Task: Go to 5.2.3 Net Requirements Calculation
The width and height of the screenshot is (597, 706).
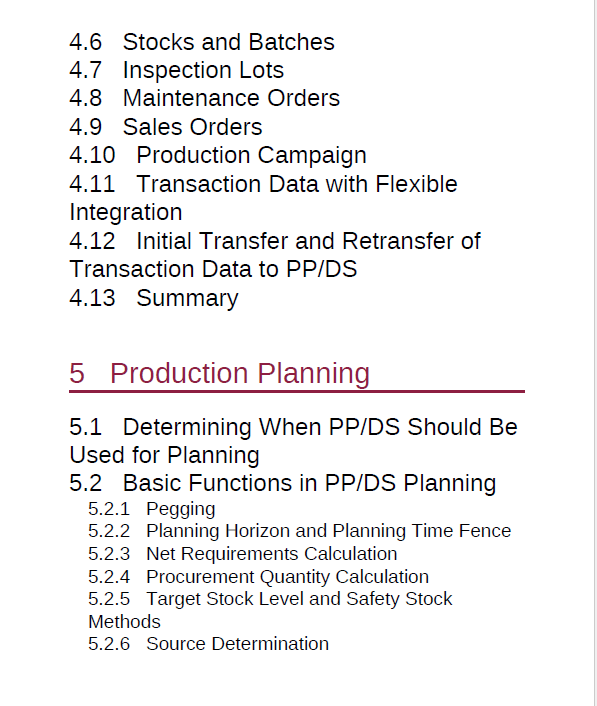Action: coord(243,554)
